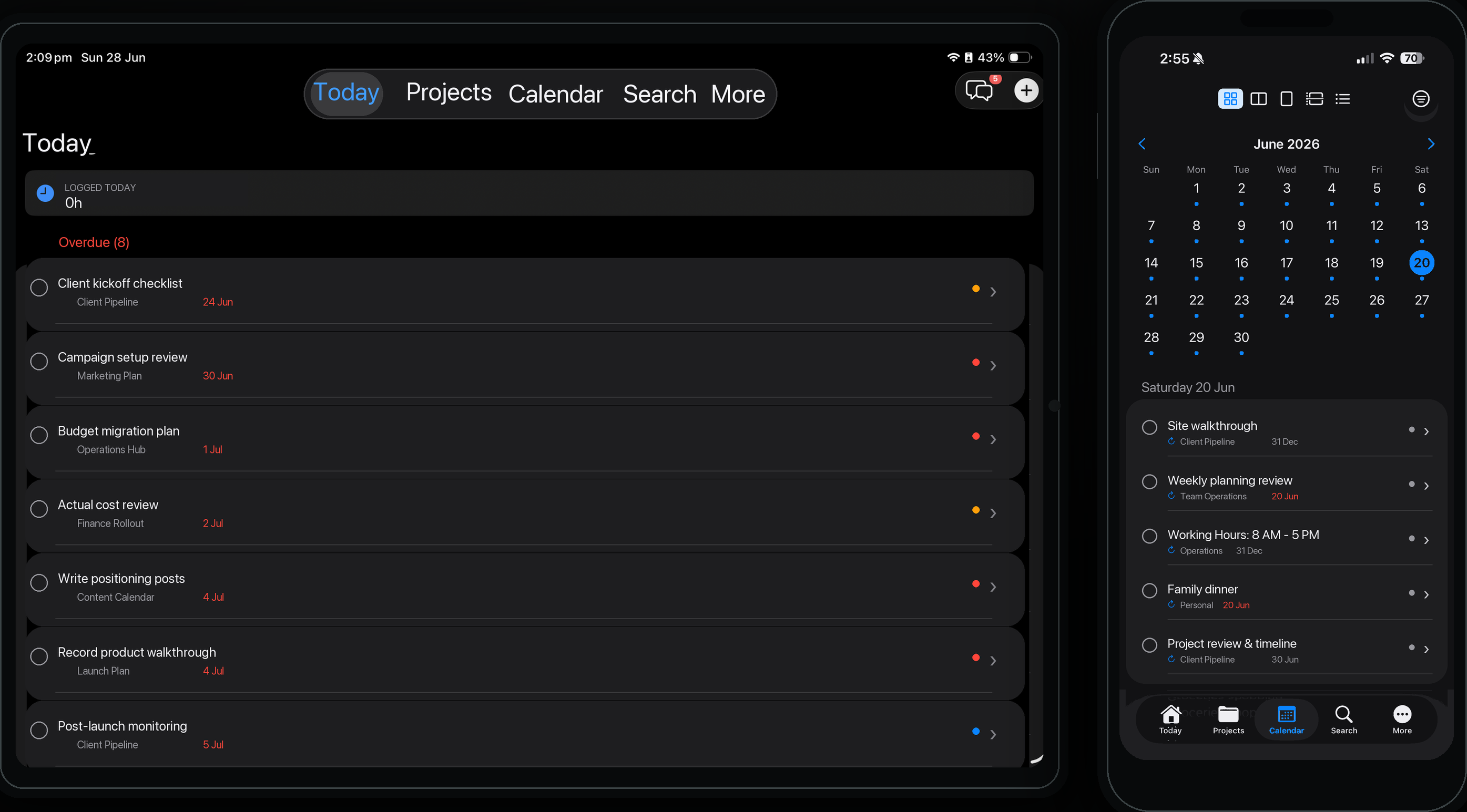Switch to the Today tab on tablet
Viewport: 1467px width, 812px height.
347,94
